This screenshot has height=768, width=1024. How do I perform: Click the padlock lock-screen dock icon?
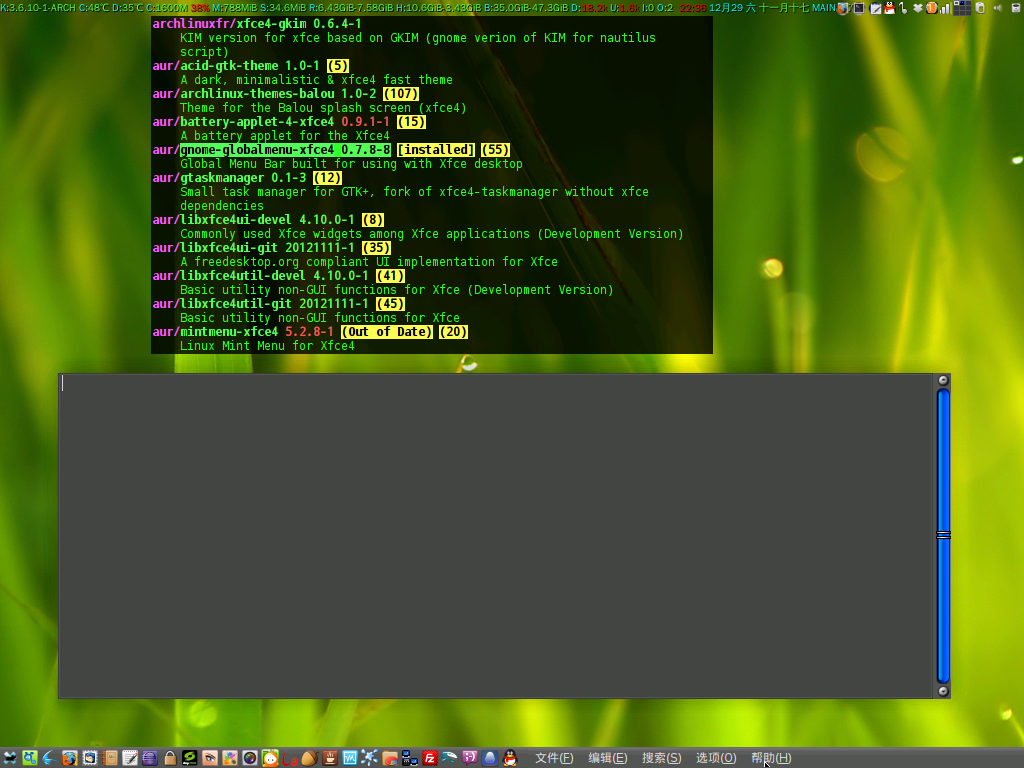pos(170,758)
